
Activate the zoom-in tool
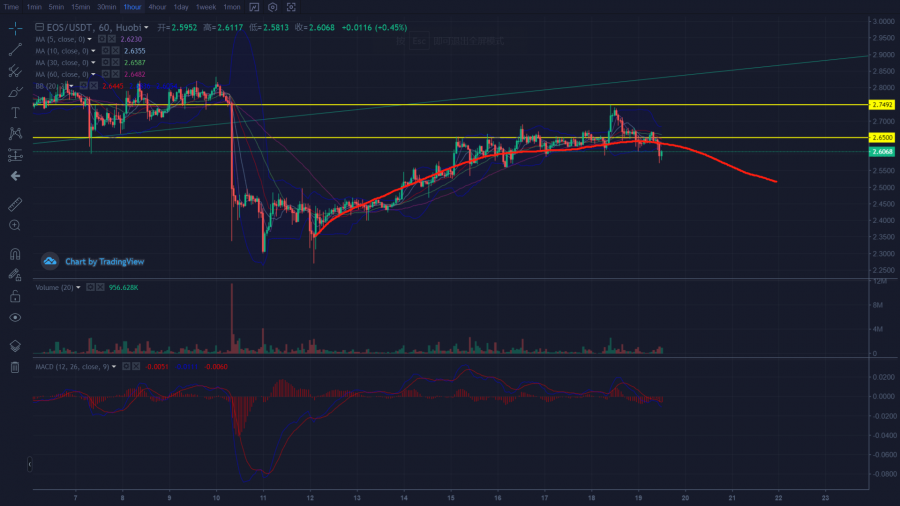click(15, 225)
